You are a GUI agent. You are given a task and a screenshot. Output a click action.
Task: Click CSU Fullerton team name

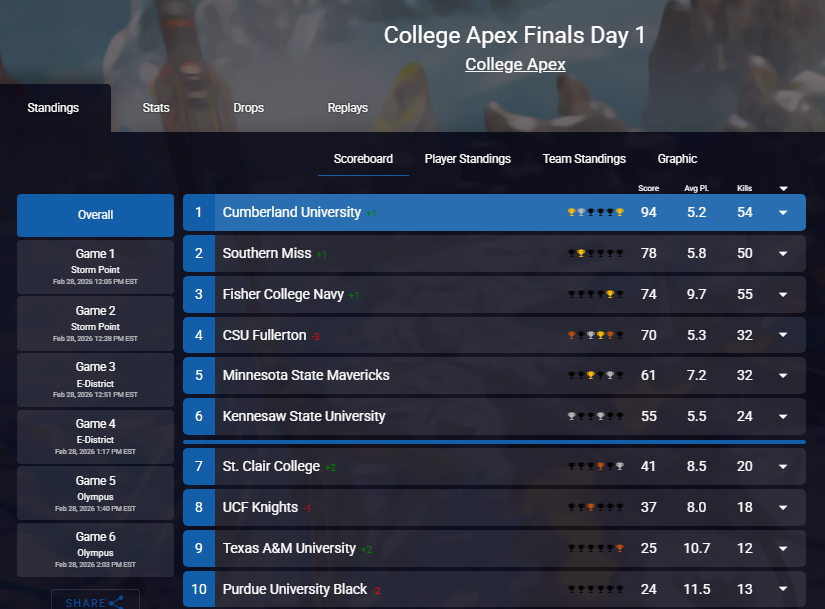264,335
